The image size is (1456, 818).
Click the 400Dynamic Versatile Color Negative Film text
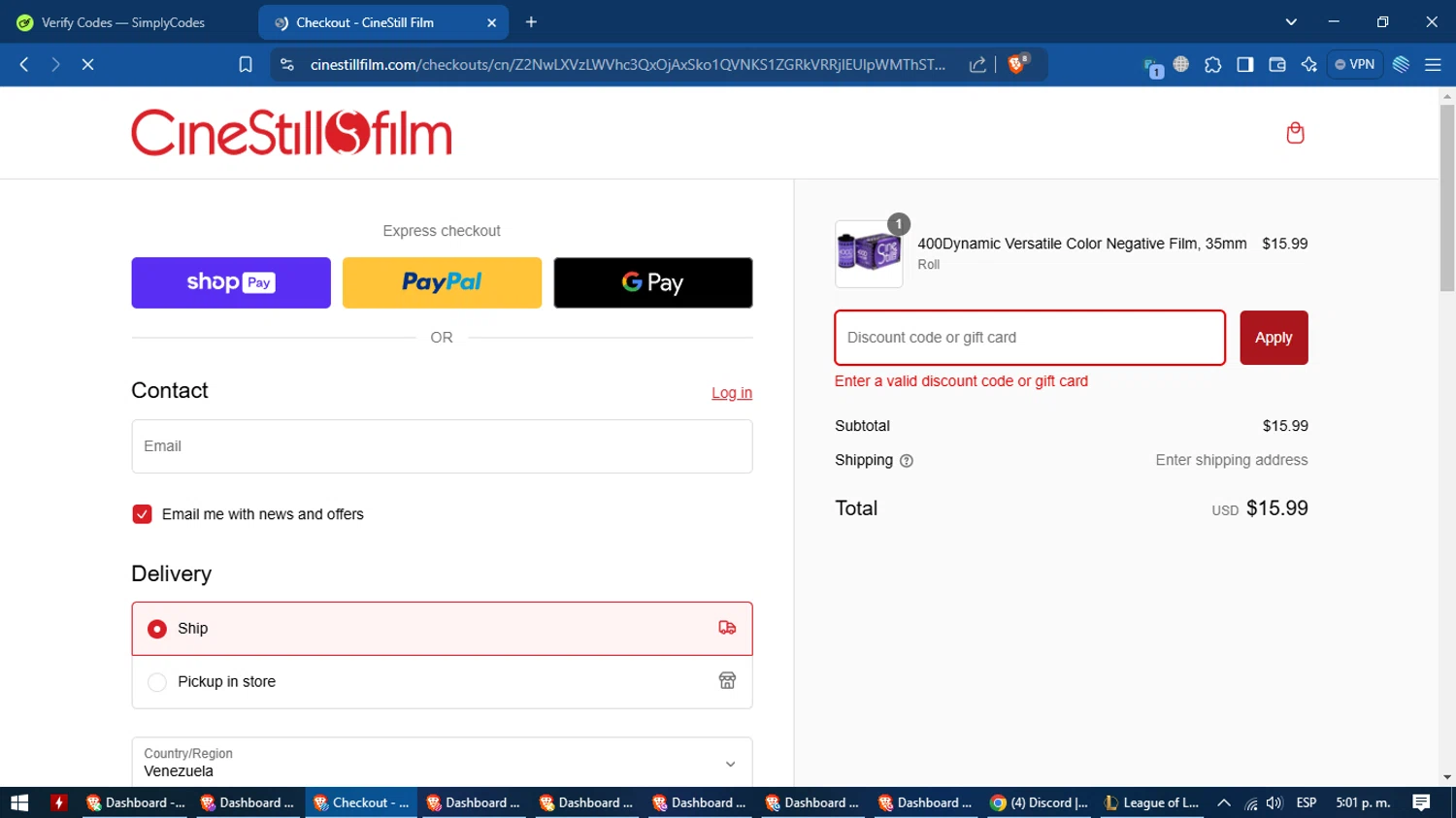tap(1082, 244)
